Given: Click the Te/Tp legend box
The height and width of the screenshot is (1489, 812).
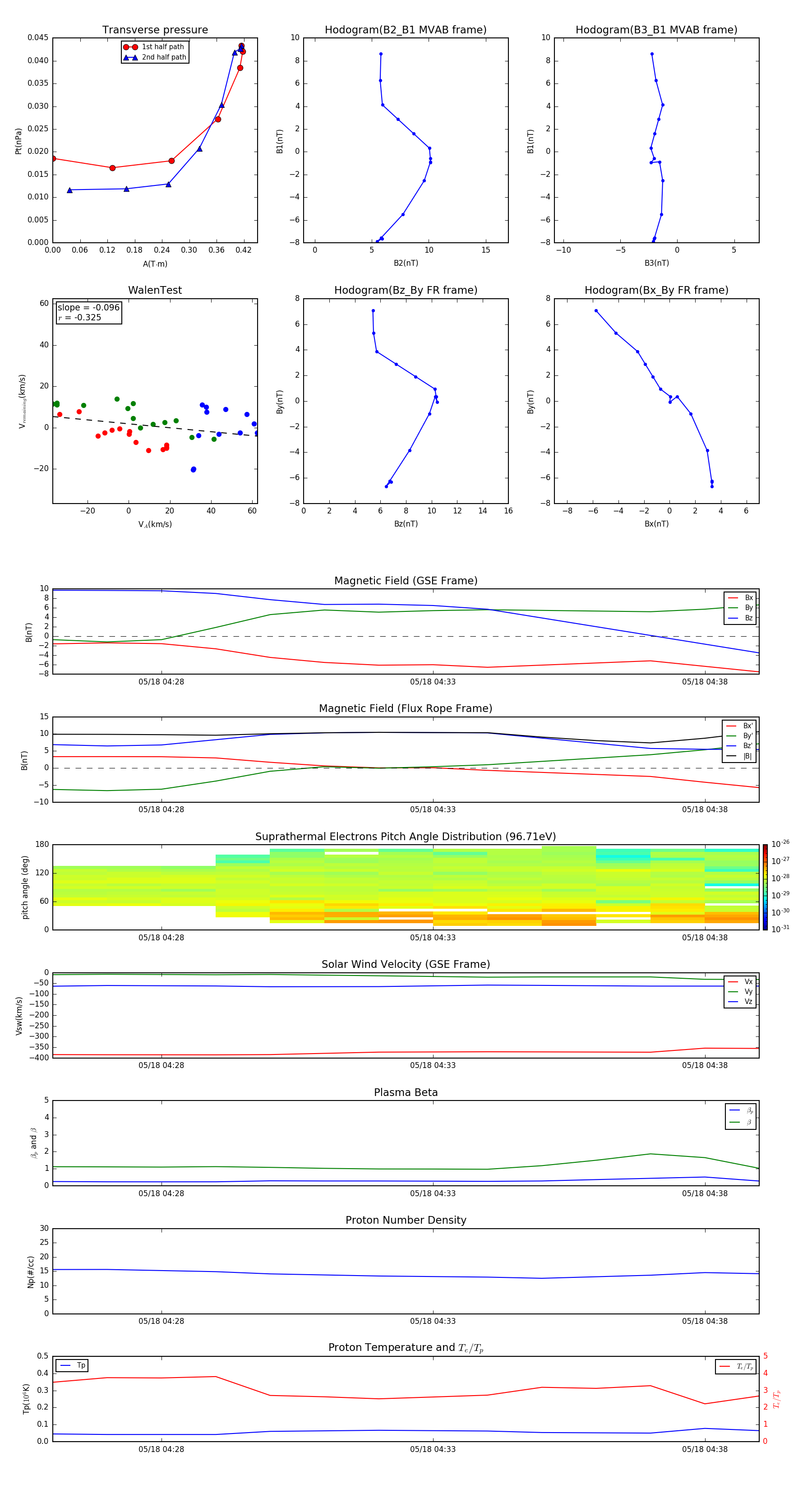Looking at the screenshot, I should 736,1366.
